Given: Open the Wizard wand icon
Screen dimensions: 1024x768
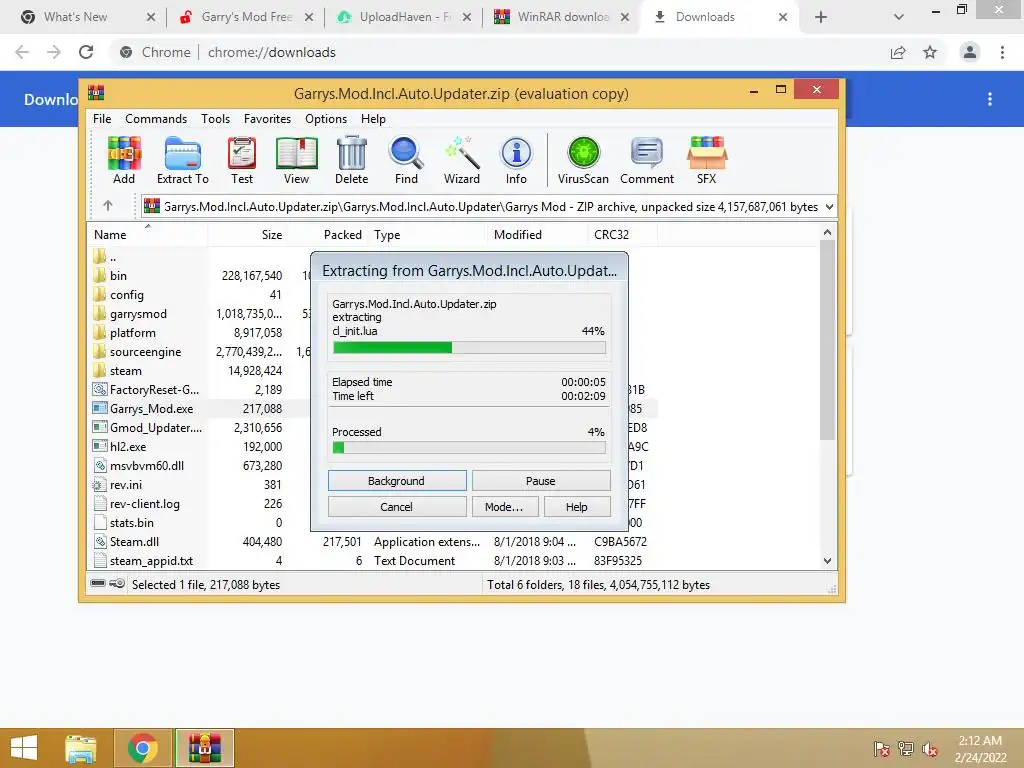Looking at the screenshot, I should click(x=462, y=161).
